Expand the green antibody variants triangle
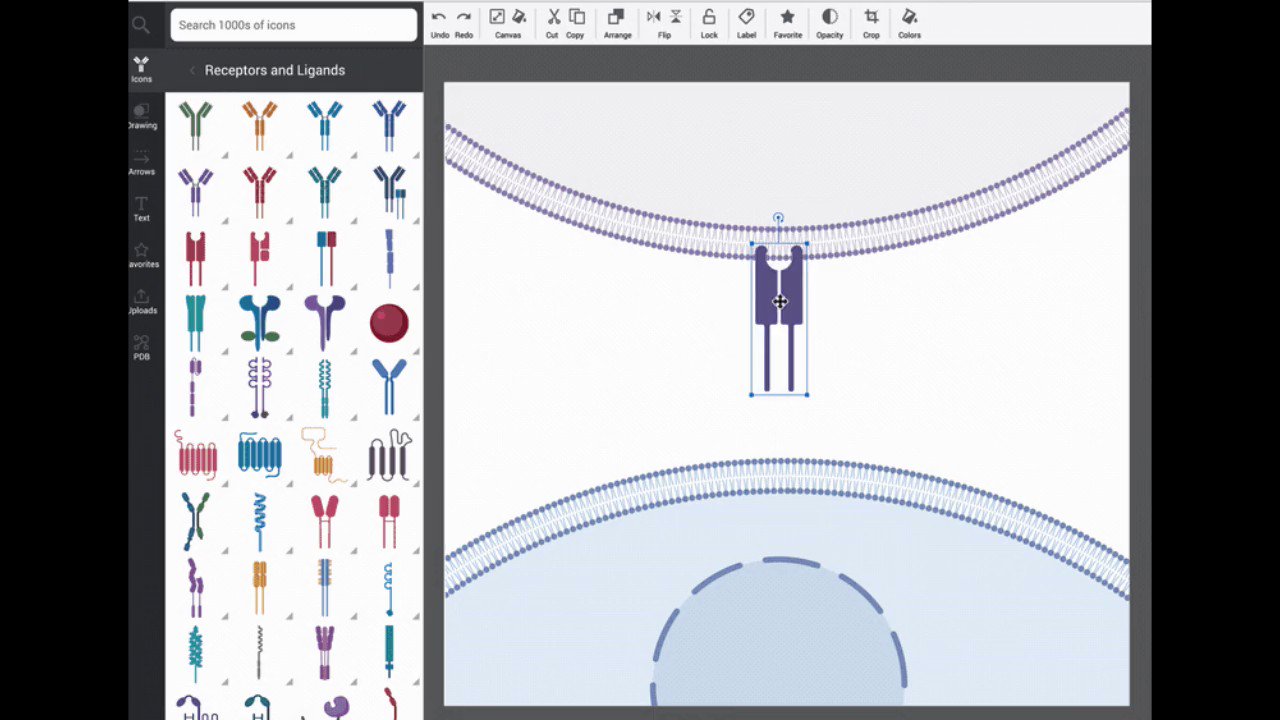Viewport: 1280px width, 720px height. tap(225, 156)
